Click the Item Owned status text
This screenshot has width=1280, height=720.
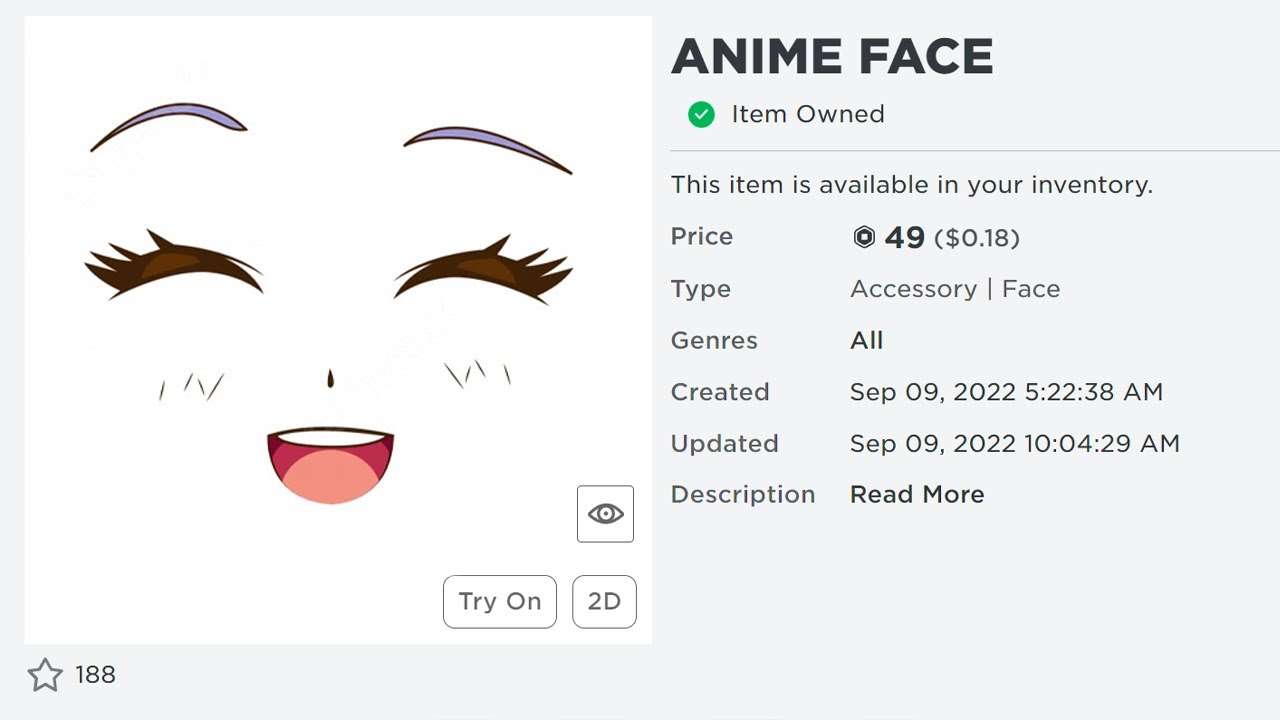[x=808, y=114]
